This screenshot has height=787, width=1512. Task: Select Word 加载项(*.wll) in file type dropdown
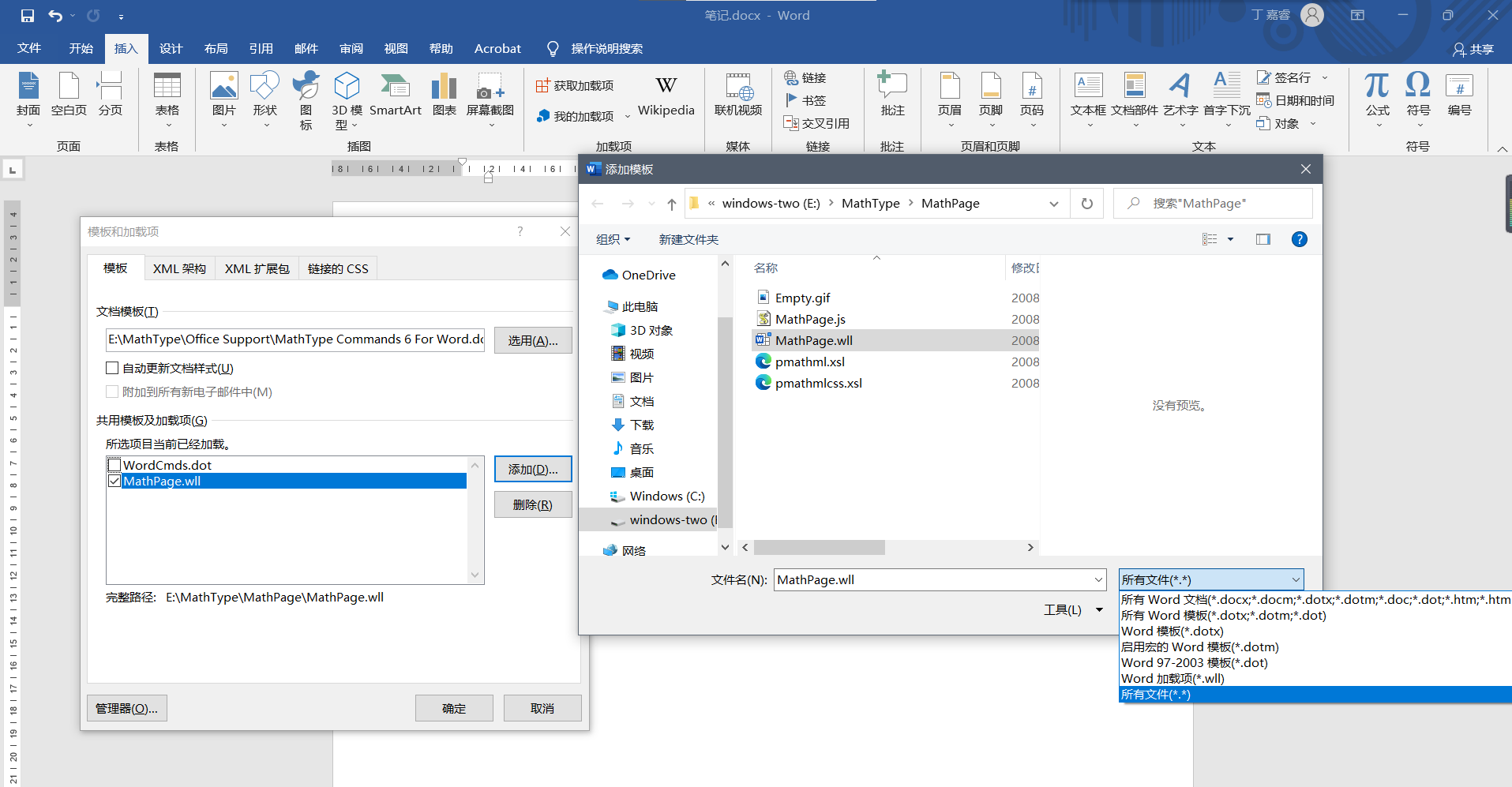(x=1172, y=678)
